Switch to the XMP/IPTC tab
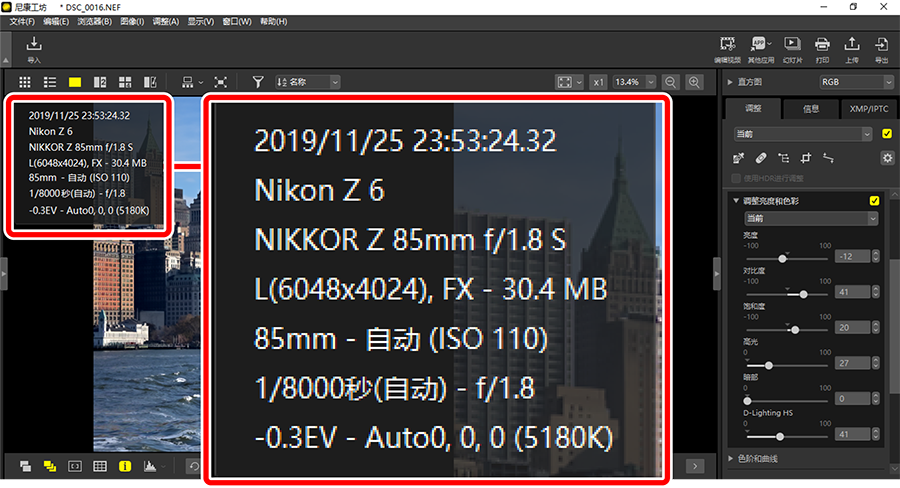Screen dimensions: 900x488 click(868, 109)
